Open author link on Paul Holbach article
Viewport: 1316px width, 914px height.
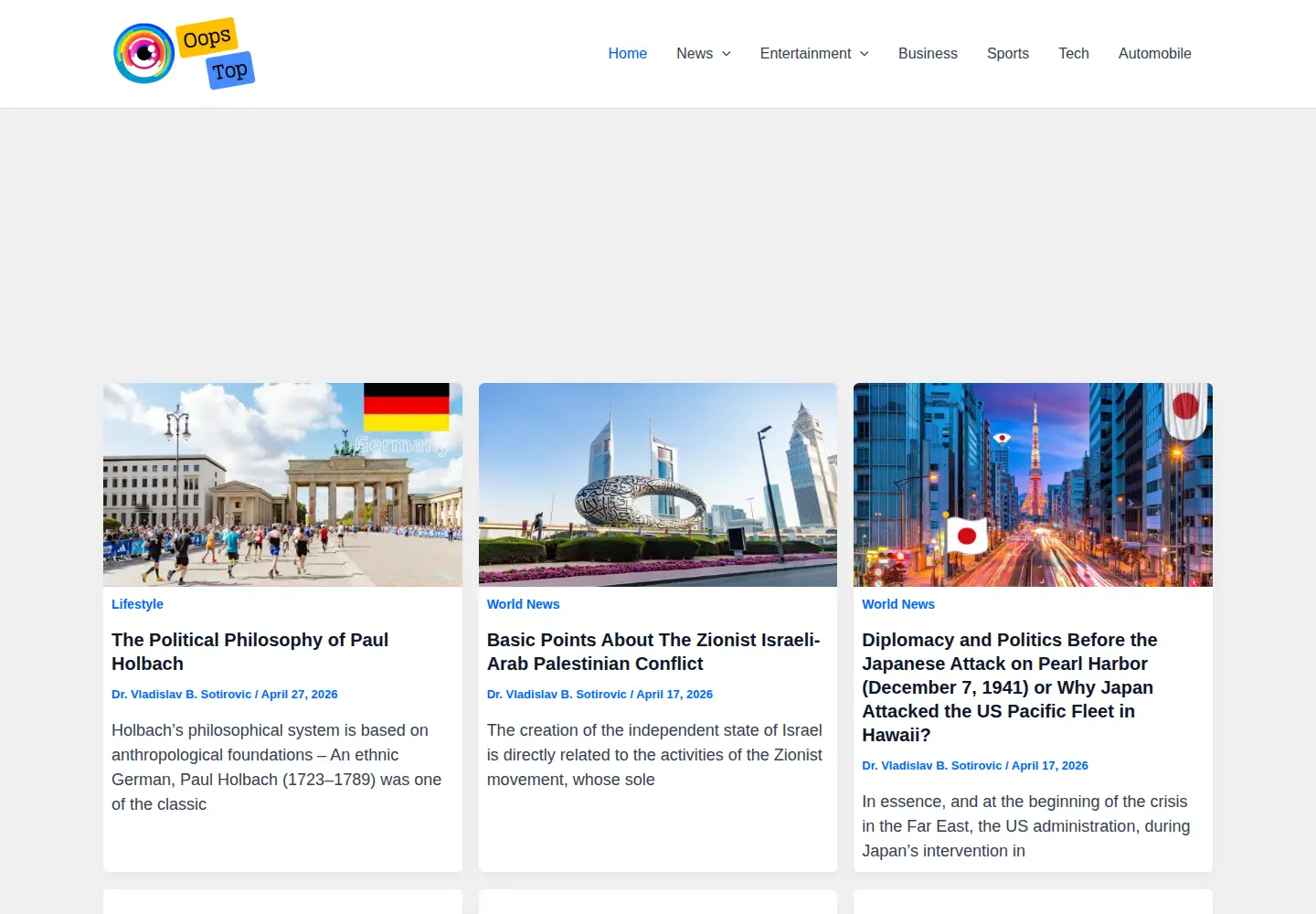click(181, 694)
